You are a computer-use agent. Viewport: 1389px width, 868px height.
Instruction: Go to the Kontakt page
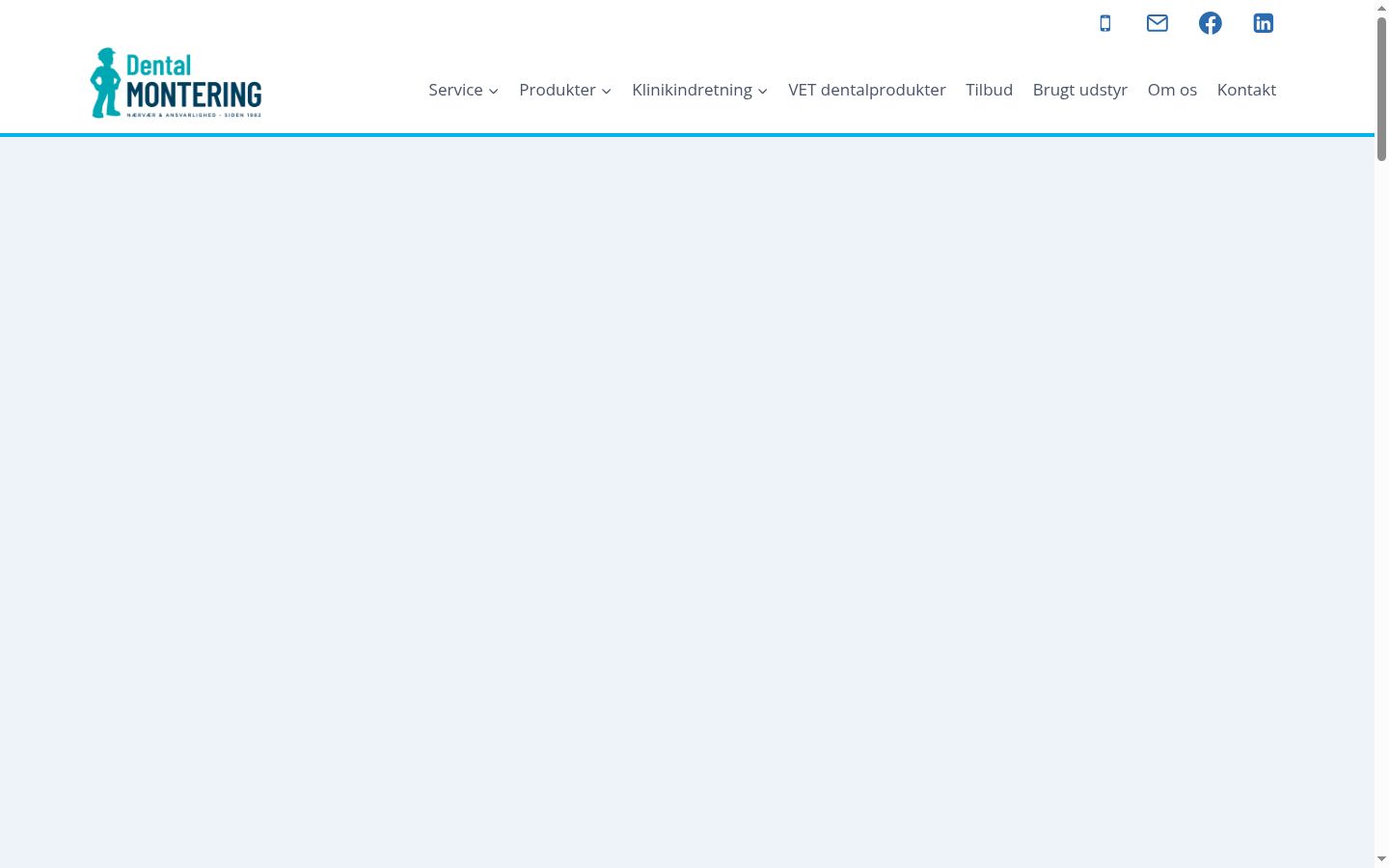click(1246, 90)
